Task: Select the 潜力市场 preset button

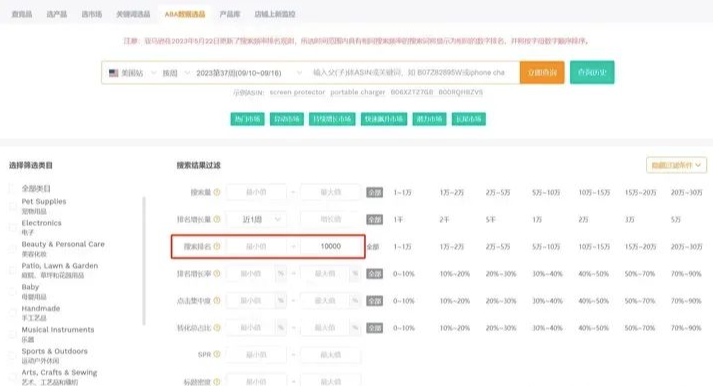Action: click(429, 119)
